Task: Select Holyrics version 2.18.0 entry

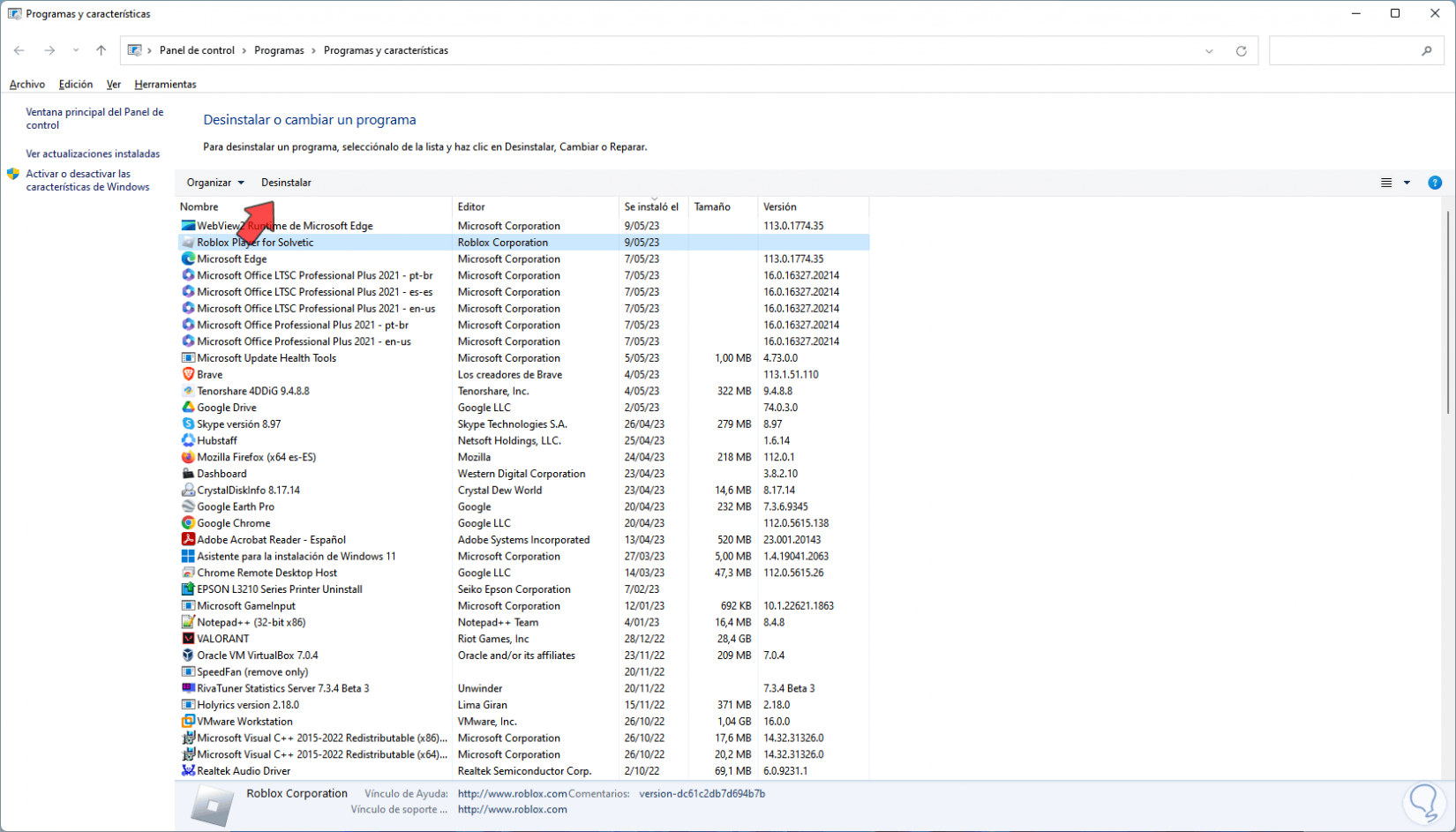Action: click(x=523, y=705)
